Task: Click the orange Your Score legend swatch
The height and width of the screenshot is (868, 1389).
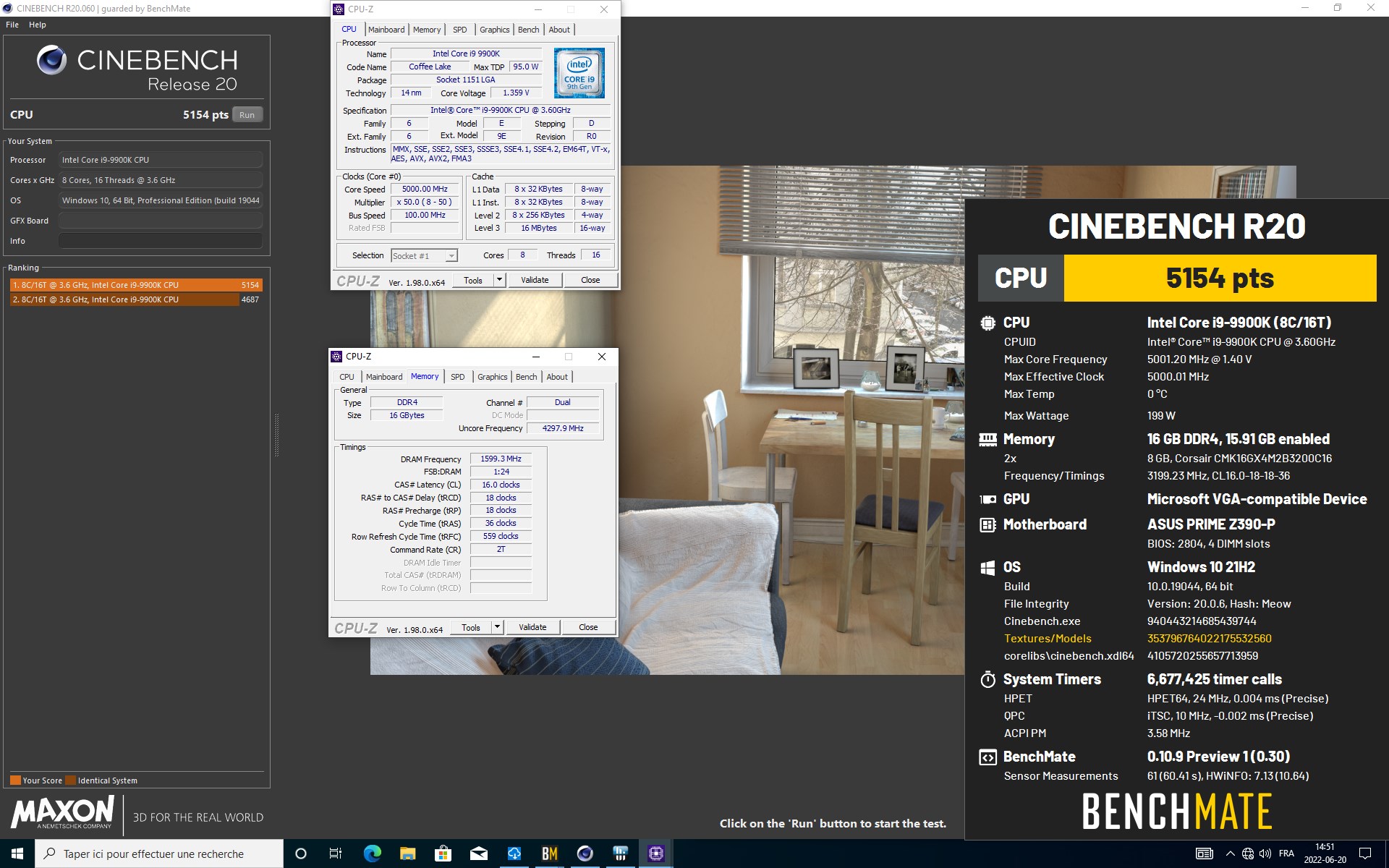Action: (x=15, y=780)
